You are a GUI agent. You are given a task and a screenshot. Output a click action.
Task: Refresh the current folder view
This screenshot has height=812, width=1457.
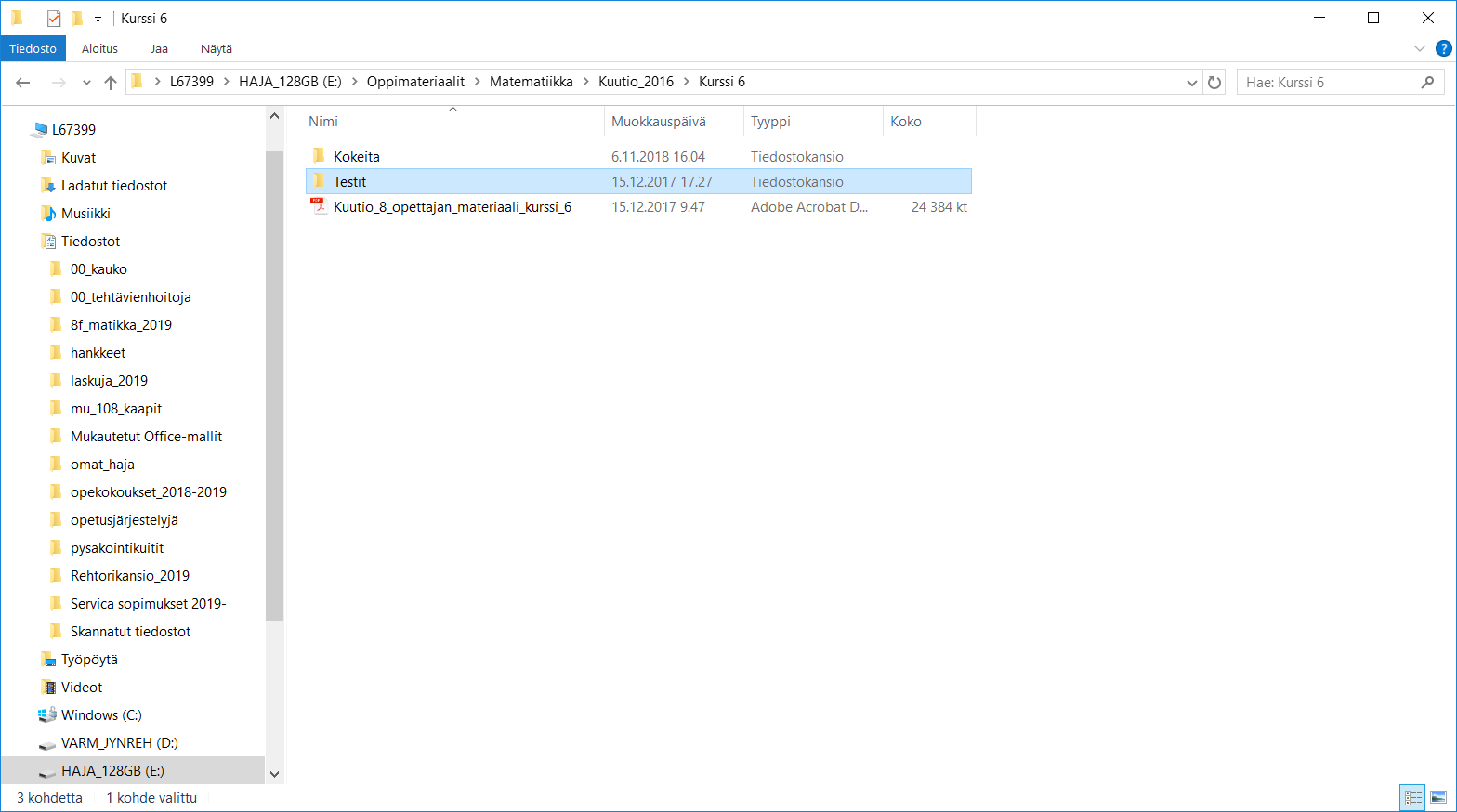[x=1214, y=83]
